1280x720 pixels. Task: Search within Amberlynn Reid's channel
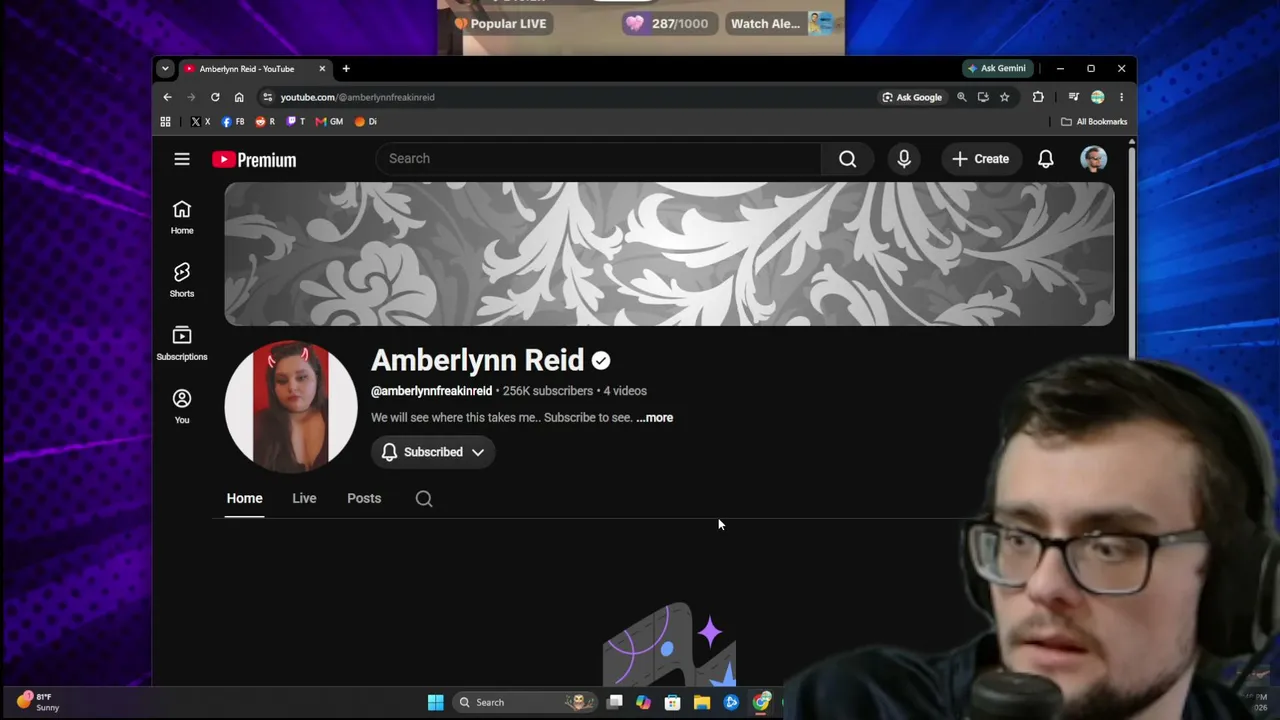tap(424, 499)
